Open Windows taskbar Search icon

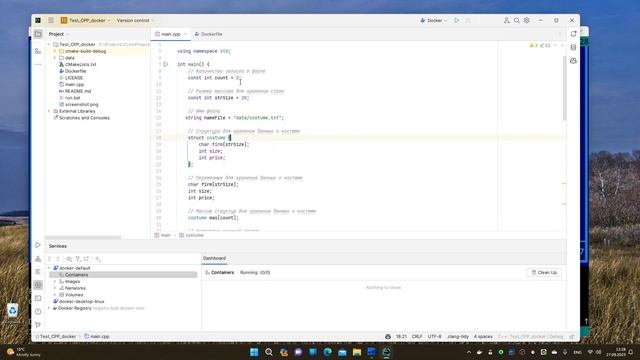point(269,352)
